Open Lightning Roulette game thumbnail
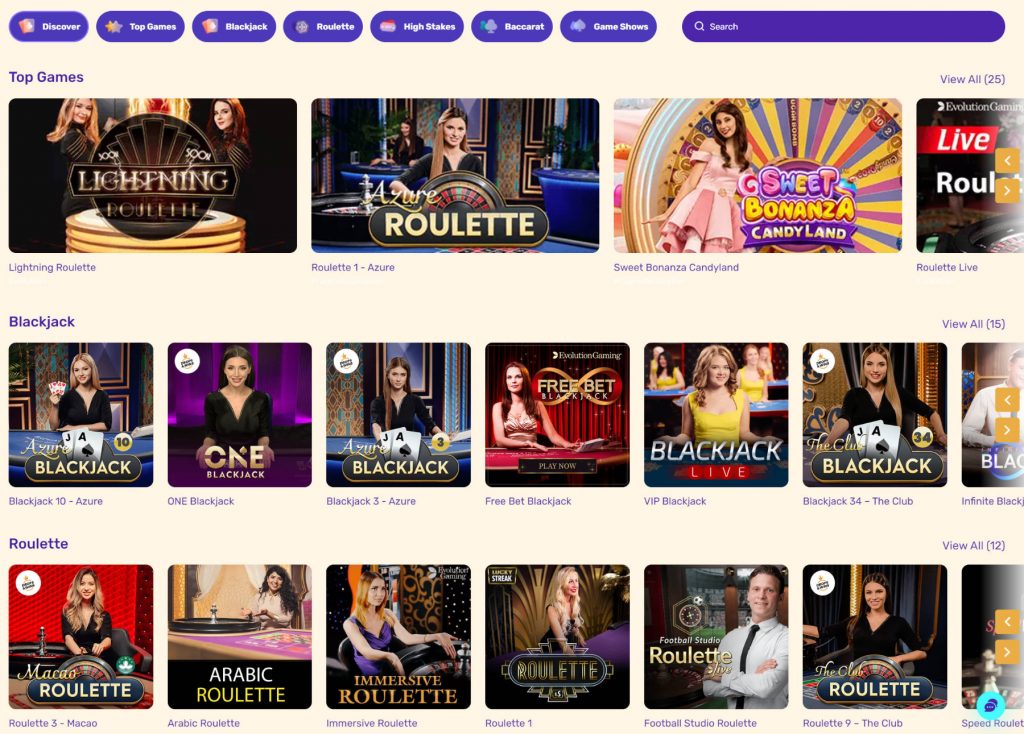This screenshot has height=734, width=1024. tap(153, 176)
